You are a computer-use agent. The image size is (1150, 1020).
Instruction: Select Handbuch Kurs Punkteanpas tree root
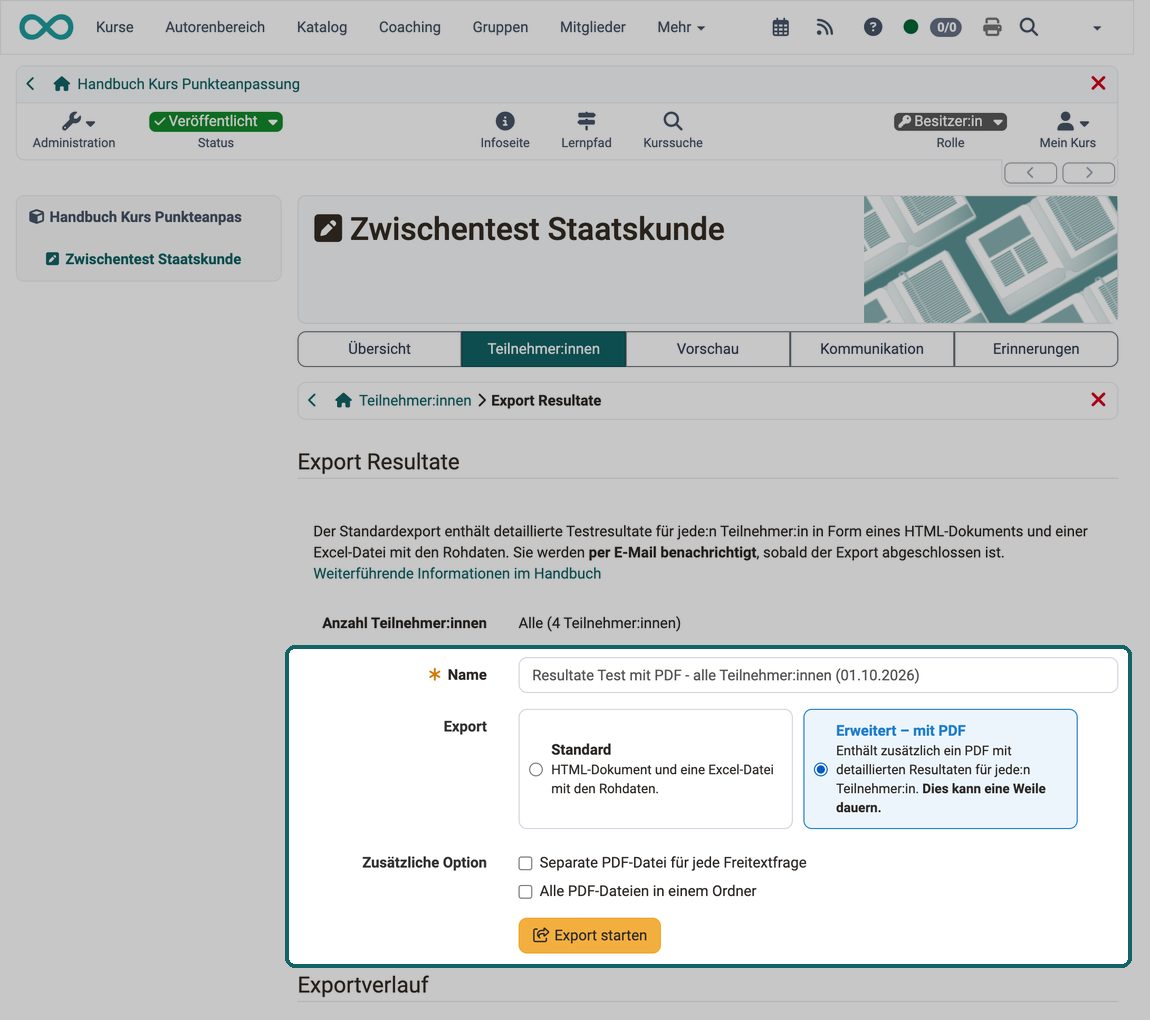tap(145, 217)
